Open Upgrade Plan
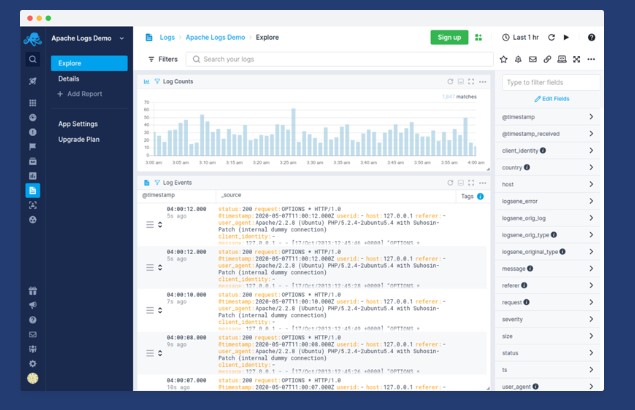Screen dimensions: 635x410 pyautogui.click(x=79, y=139)
